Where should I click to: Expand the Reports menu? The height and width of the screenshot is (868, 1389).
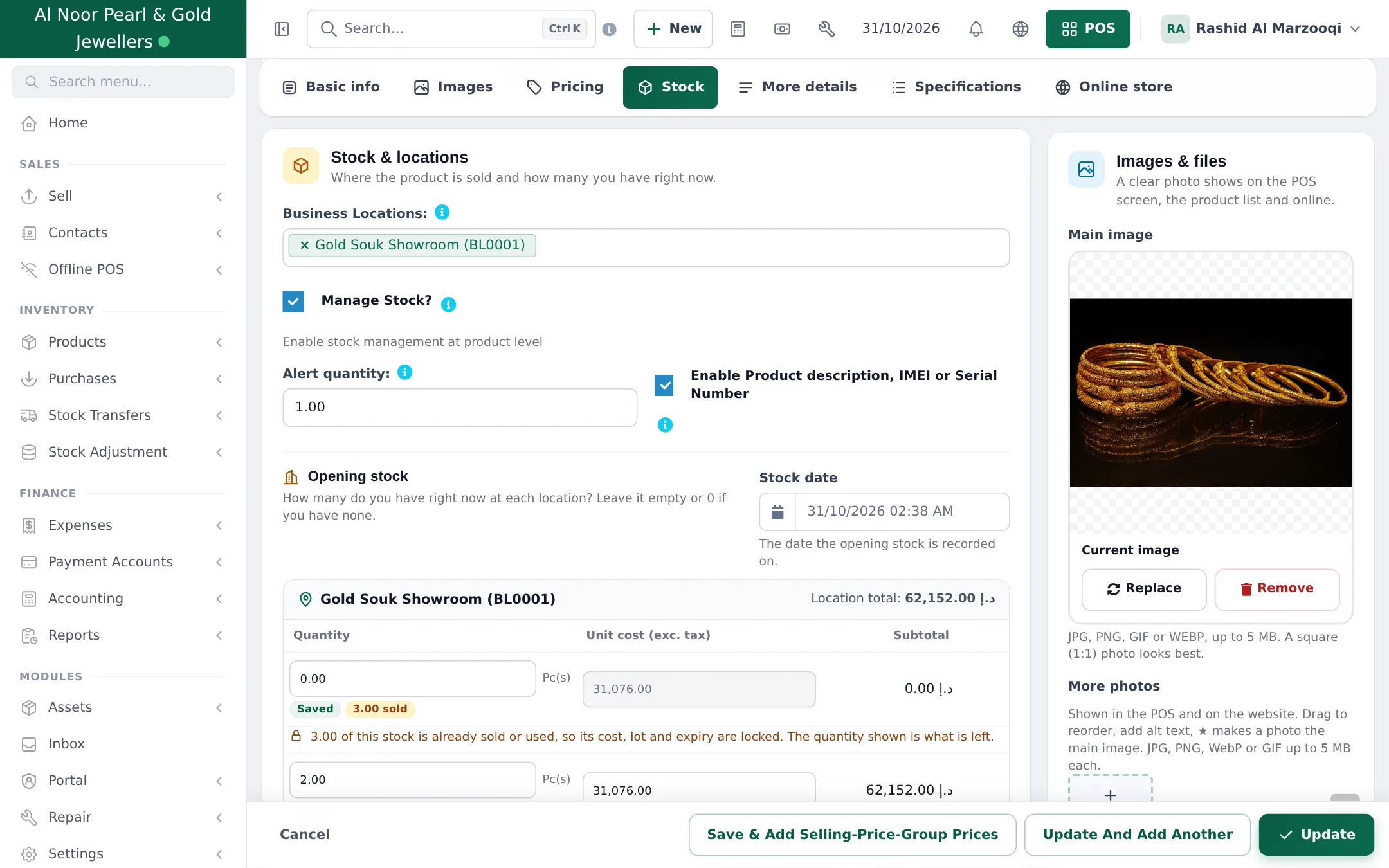click(x=122, y=635)
